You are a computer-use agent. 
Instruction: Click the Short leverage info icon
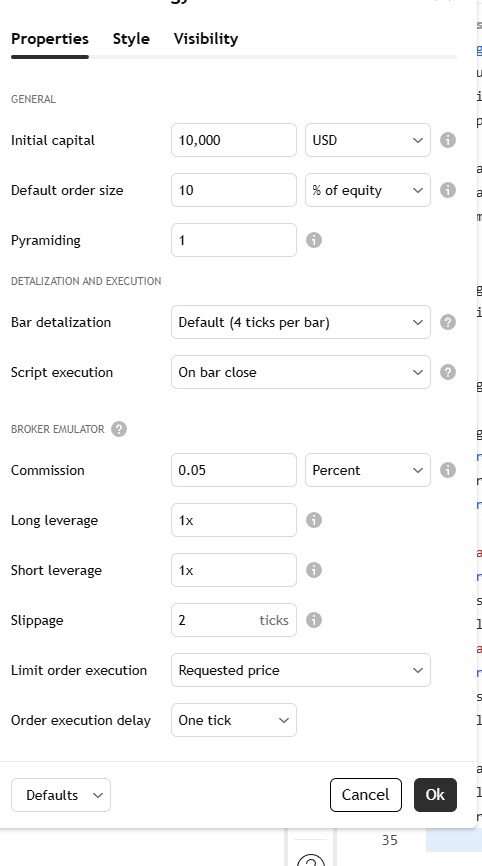(314, 570)
